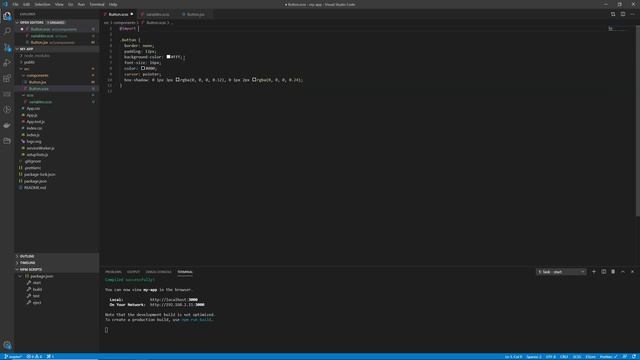Open the editor More Actions ellipsis
This screenshot has width=640, height=360.
[633, 14]
